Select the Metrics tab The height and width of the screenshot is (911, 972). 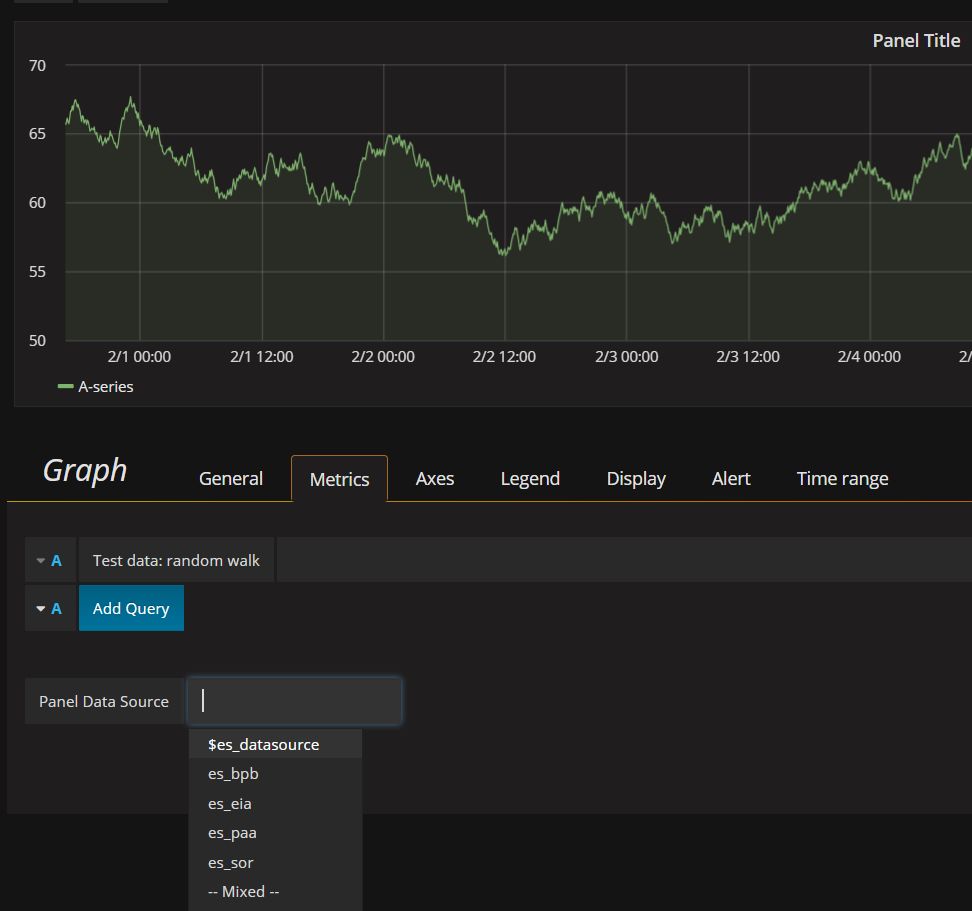[x=339, y=479]
